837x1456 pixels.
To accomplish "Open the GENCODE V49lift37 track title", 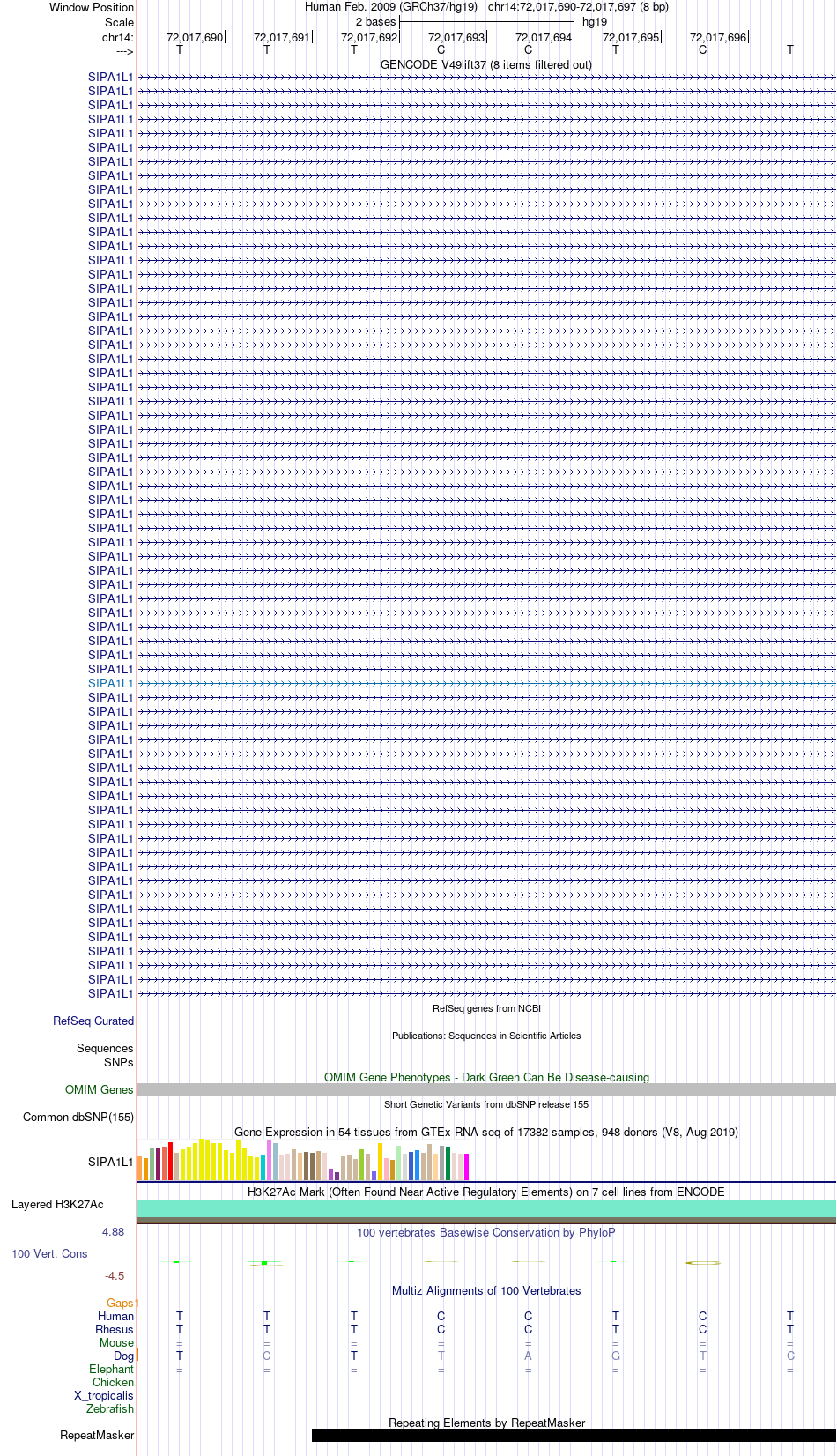I will [x=486, y=64].
